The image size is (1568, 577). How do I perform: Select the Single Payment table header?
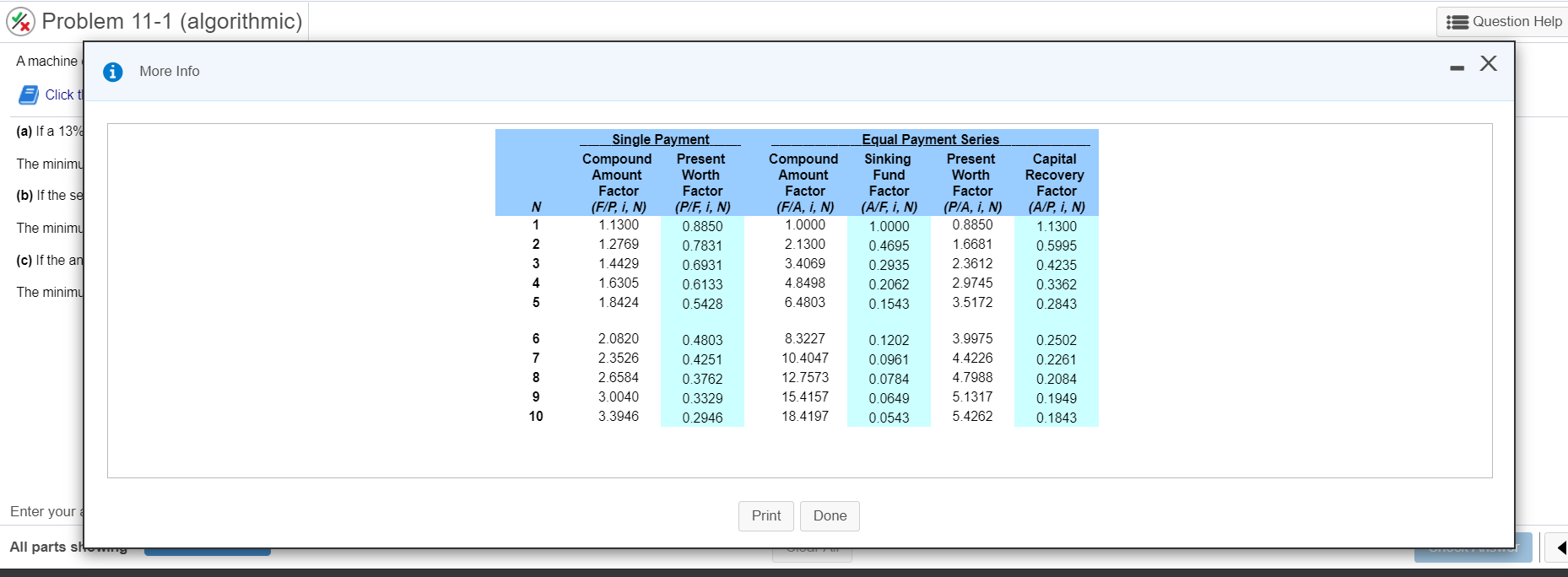click(x=661, y=139)
